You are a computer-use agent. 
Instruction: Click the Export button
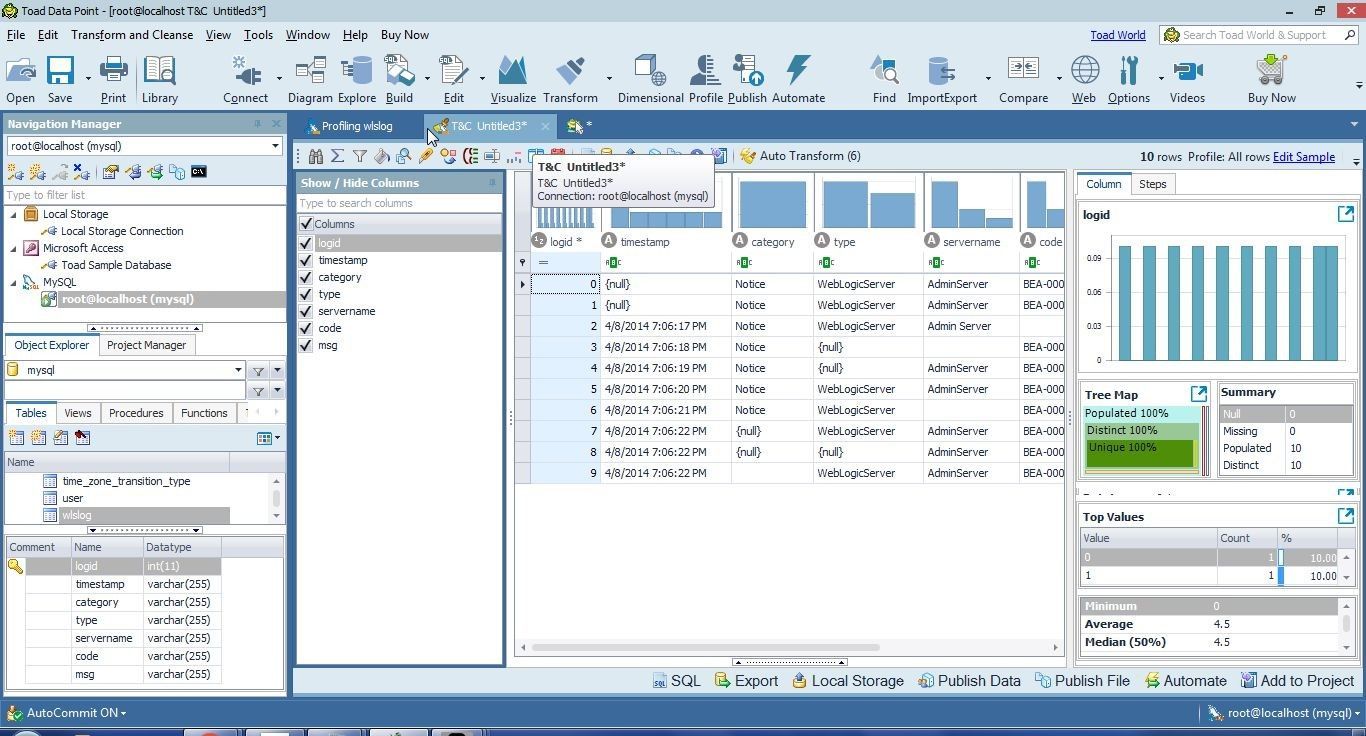[746, 681]
